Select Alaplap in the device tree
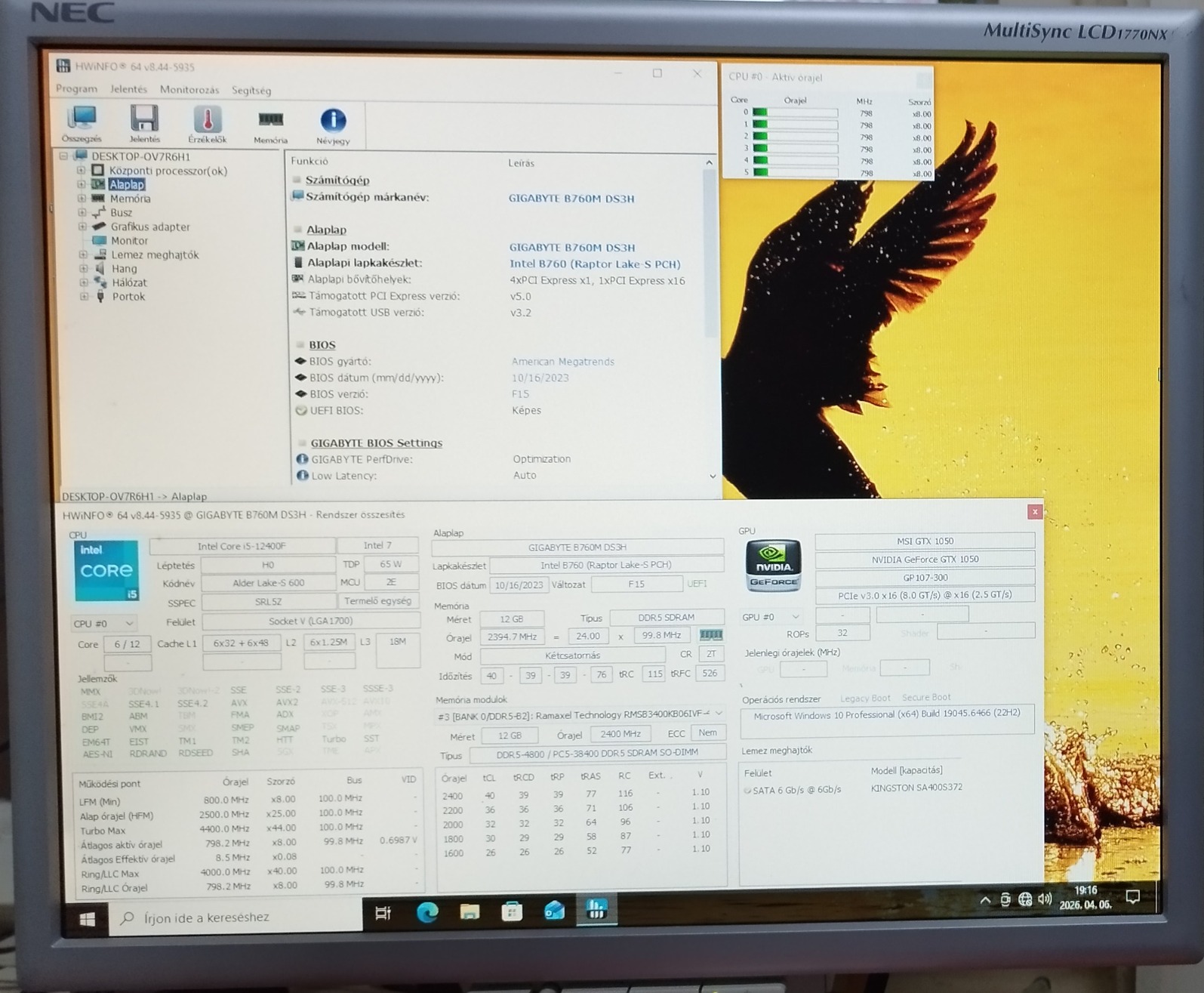This screenshot has width=1204, height=993. pos(127,185)
